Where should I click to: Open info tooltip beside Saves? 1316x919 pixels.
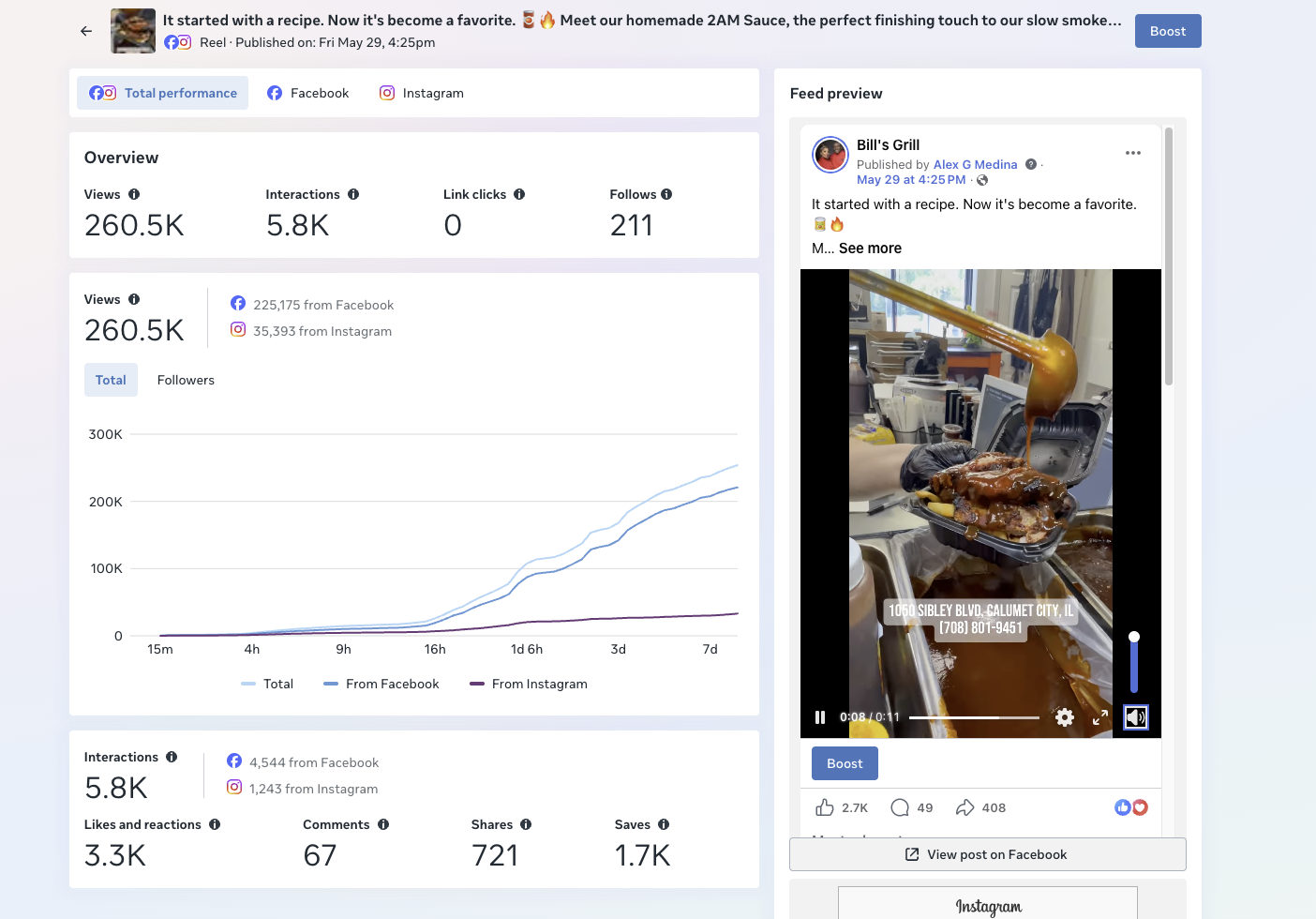tap(664, 824)
